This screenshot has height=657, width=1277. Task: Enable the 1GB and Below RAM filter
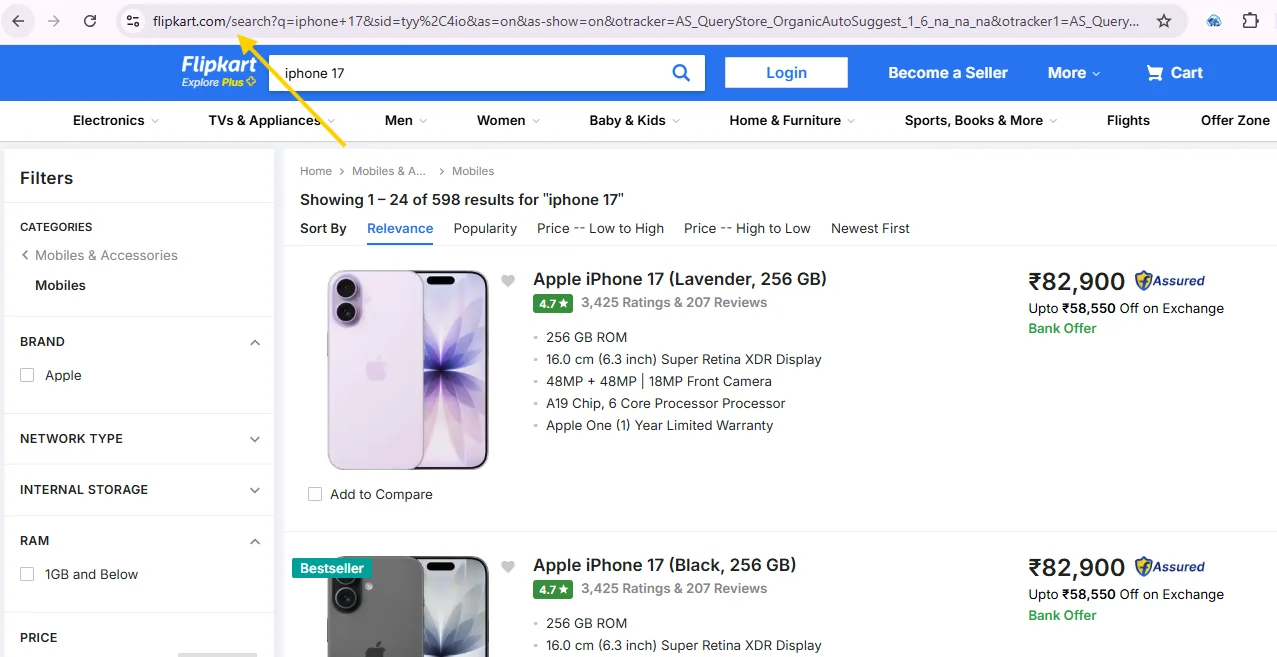(x=27, y=574)
